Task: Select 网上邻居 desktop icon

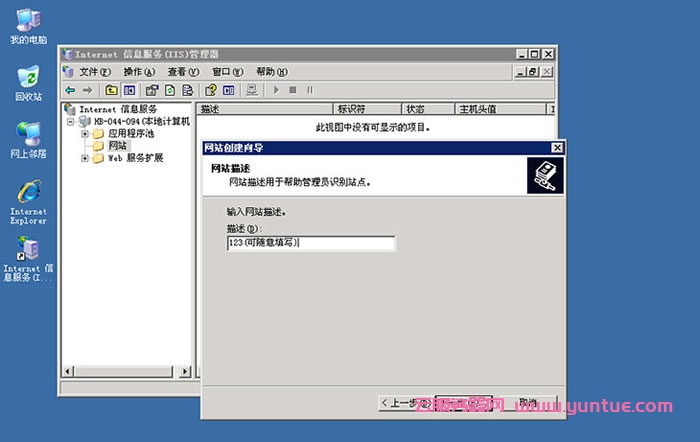Action: pos(28,135)
